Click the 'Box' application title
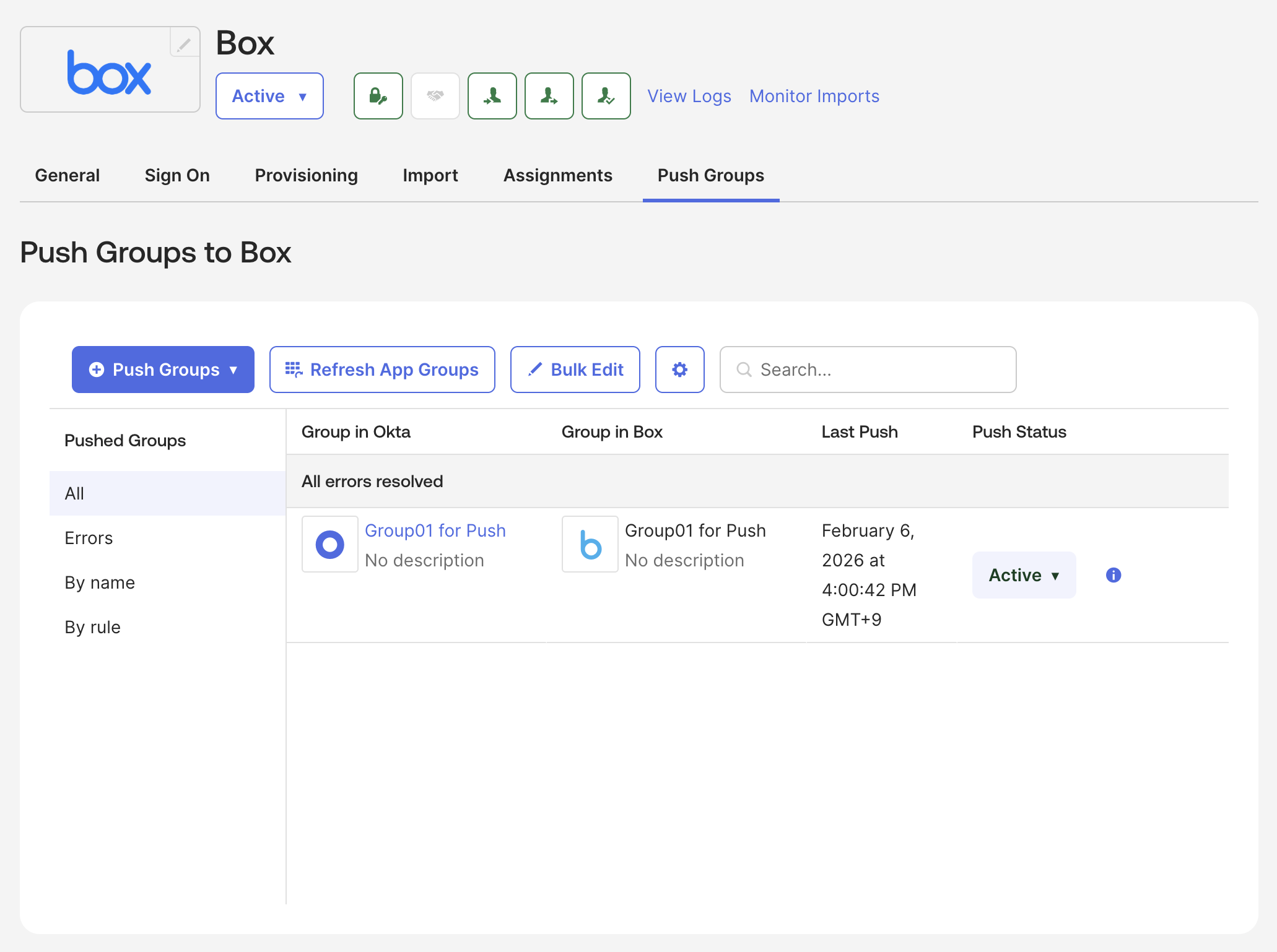This screenshot has width=1277, height=952. [x=245, y=43]
